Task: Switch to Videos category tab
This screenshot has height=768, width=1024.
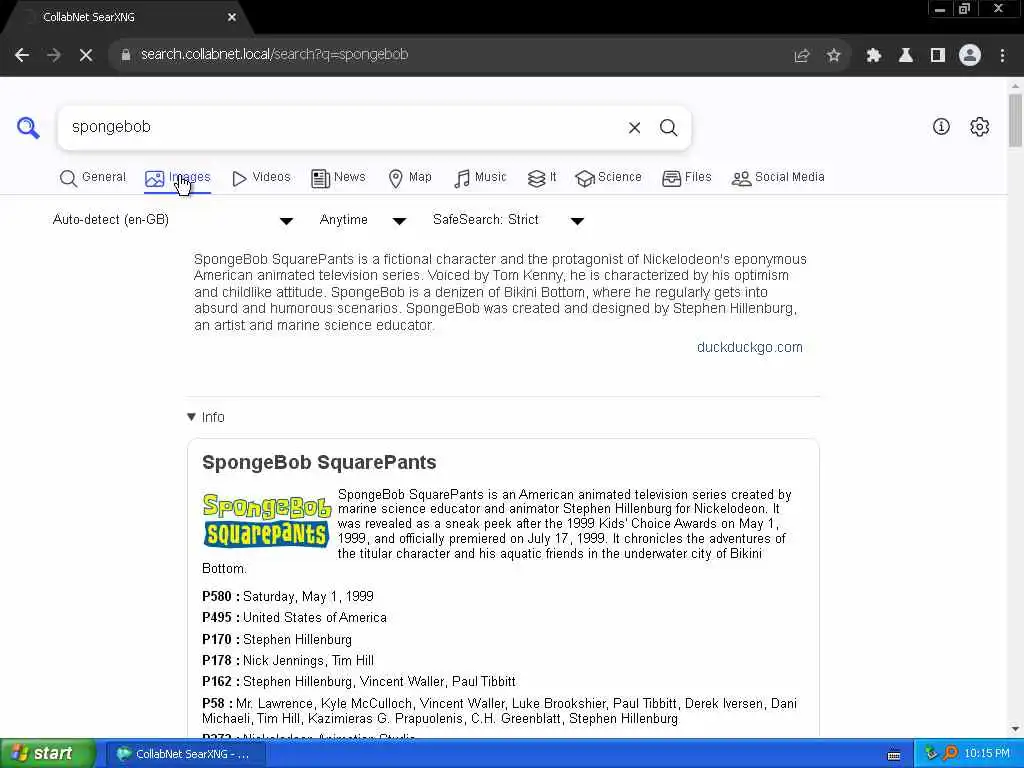Action: point(261,178)
